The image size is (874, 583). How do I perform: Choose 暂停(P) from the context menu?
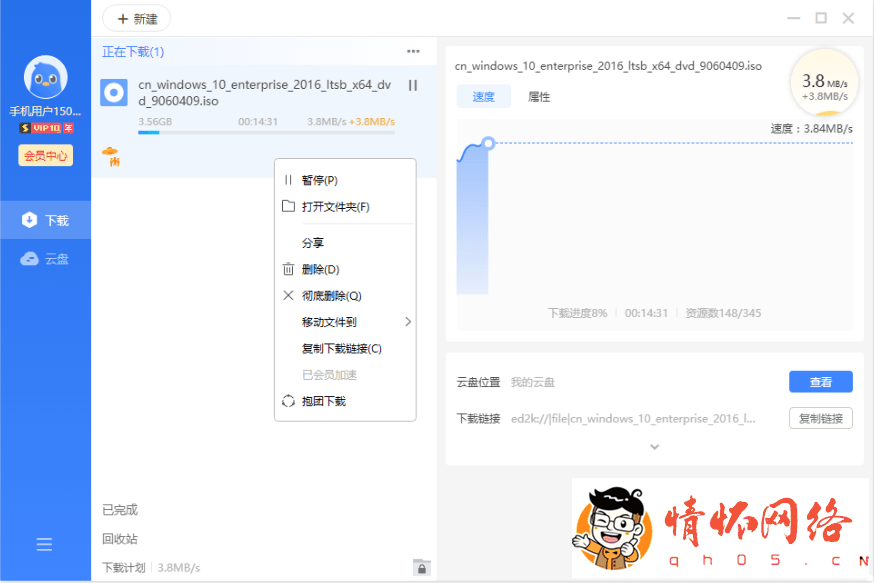pos(345,180)
